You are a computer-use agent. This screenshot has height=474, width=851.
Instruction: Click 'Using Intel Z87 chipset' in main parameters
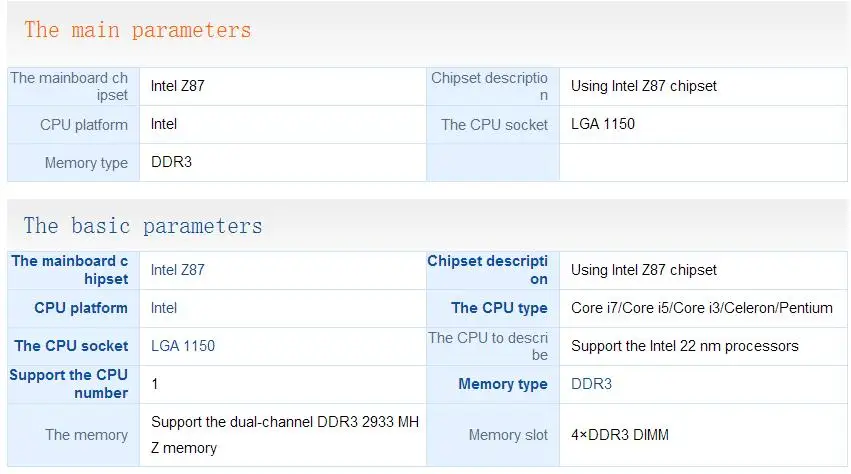[x=644, y=86]
